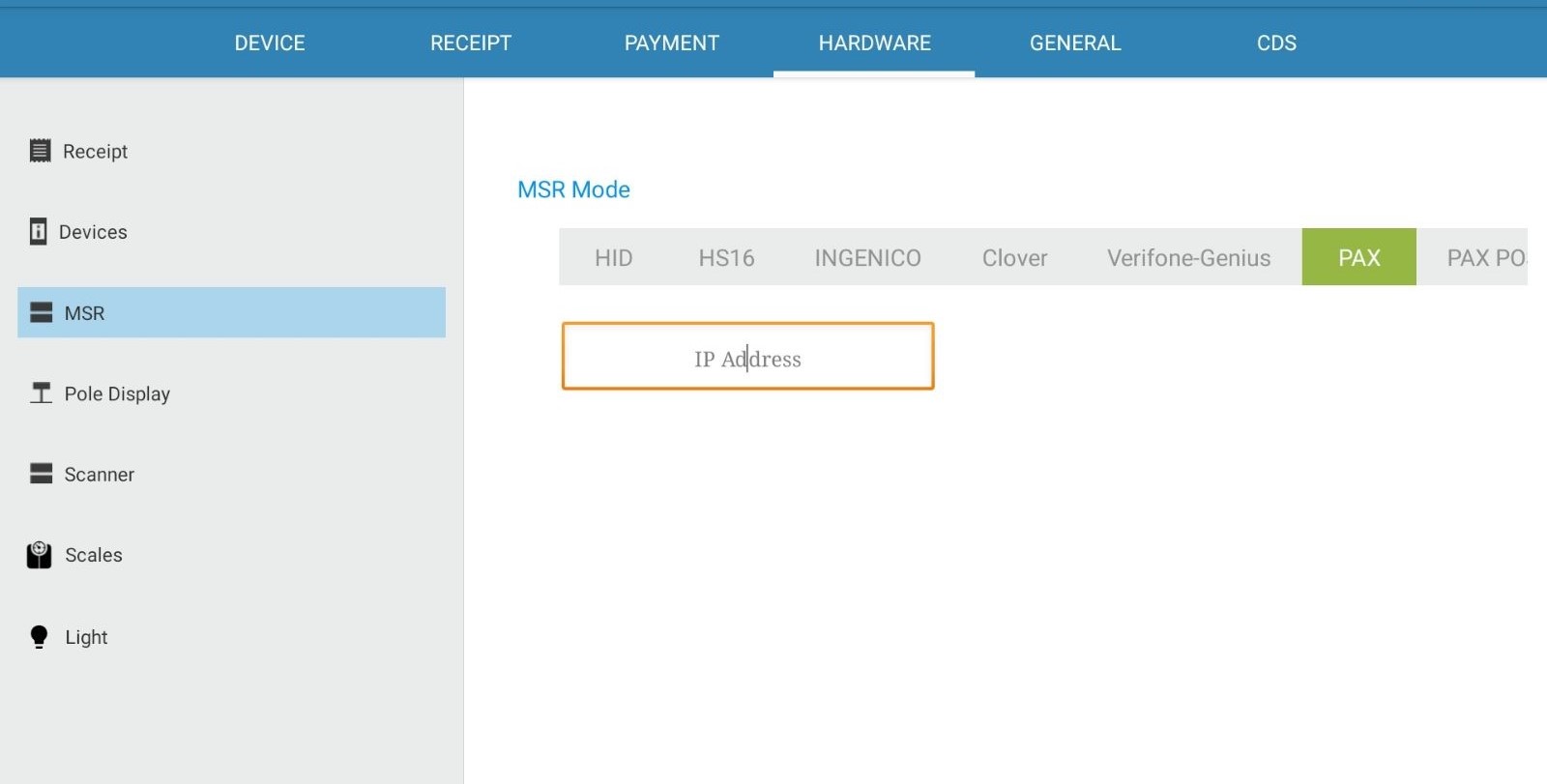Go to the PAYMENT tab

(x=672, y=43)
